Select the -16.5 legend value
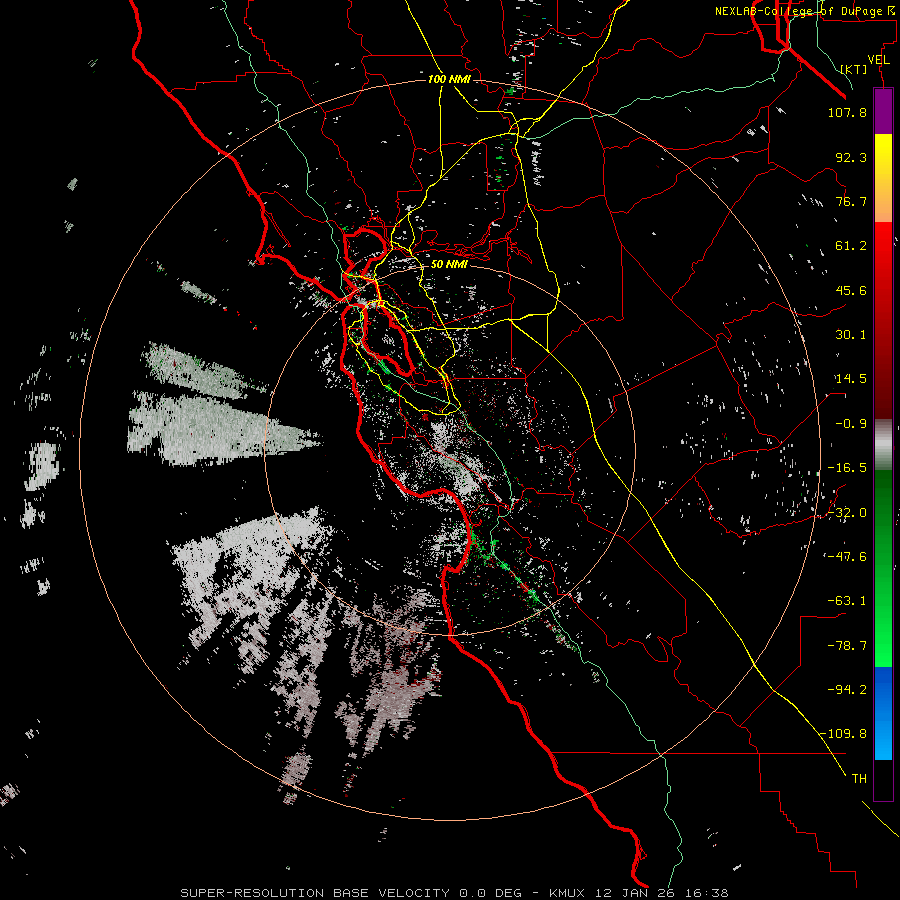This screenshot has height=900, width=900. (847, 468)
